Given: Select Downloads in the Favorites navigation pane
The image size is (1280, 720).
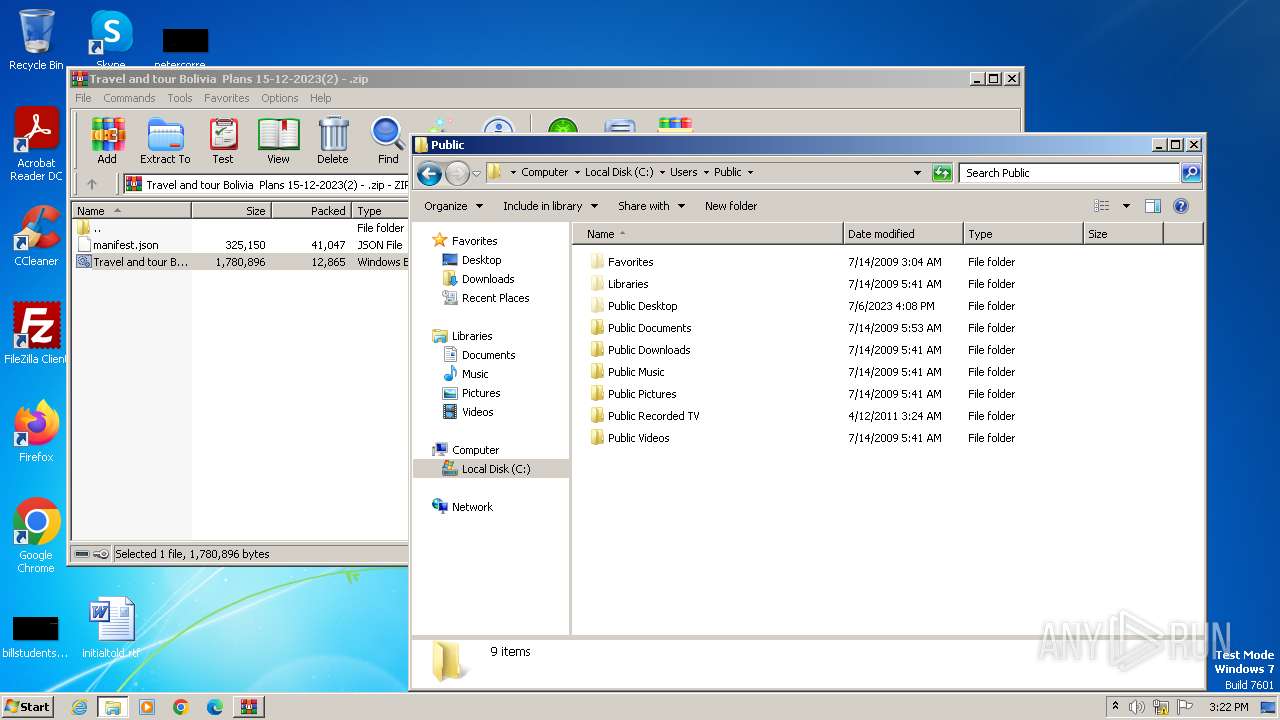Looking at the screenshot, I should click(488, 279).
